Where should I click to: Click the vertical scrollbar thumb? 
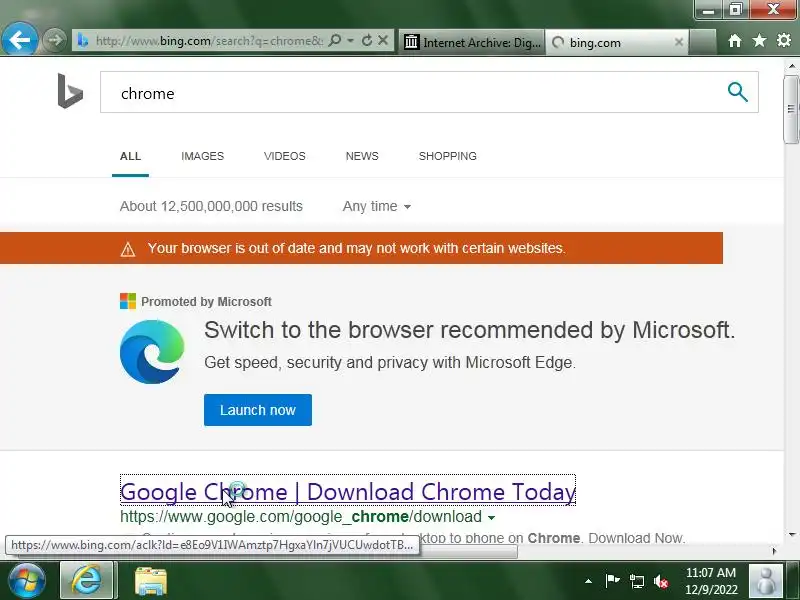(791, 109)
